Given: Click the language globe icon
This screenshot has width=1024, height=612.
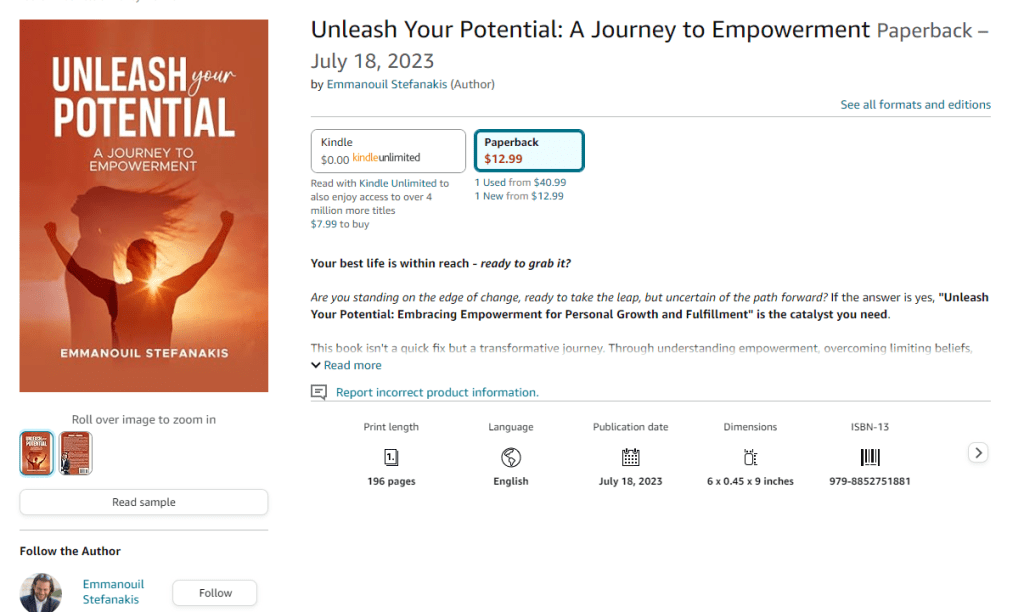Looking at the screenshot, I should tap(511, 457).
